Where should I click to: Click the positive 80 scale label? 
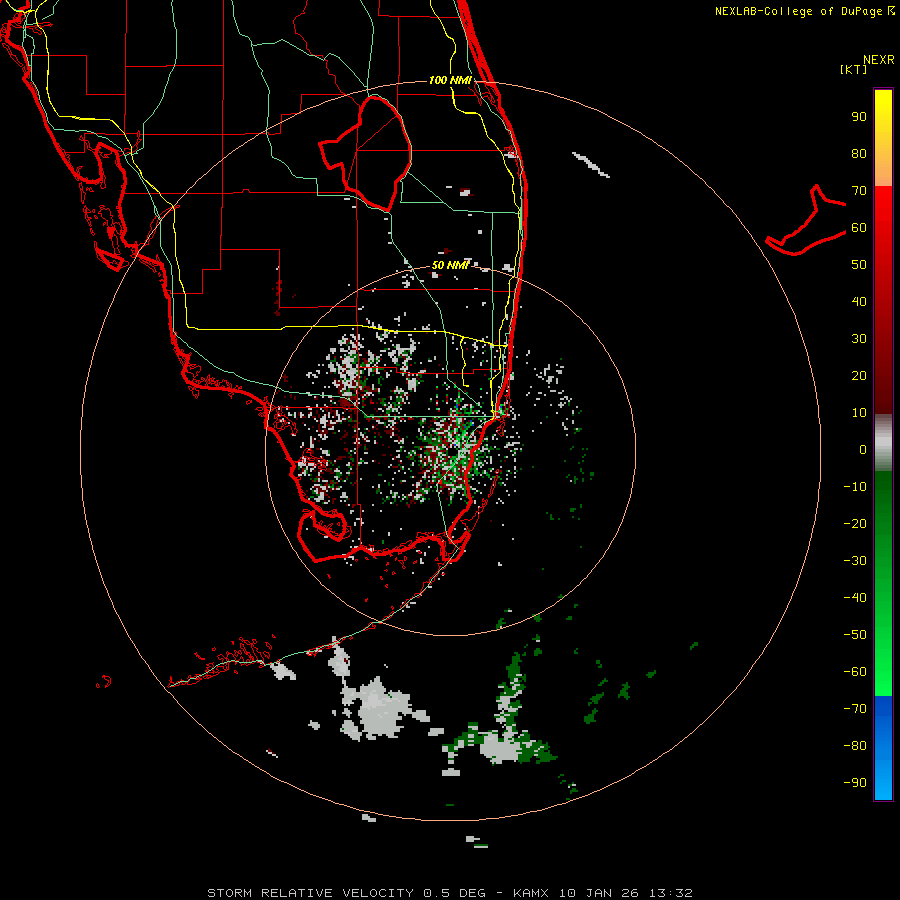[859, 154]
